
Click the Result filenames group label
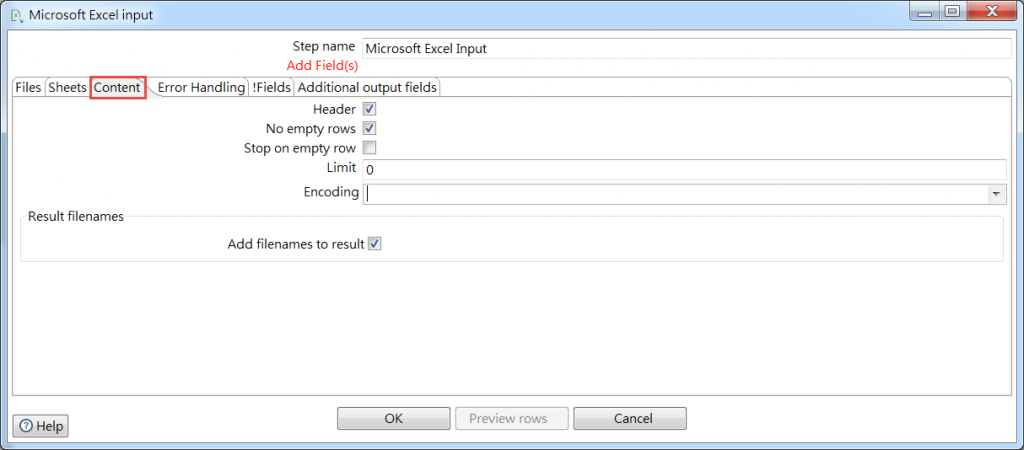pyautogui.click(x=76, y=216)
